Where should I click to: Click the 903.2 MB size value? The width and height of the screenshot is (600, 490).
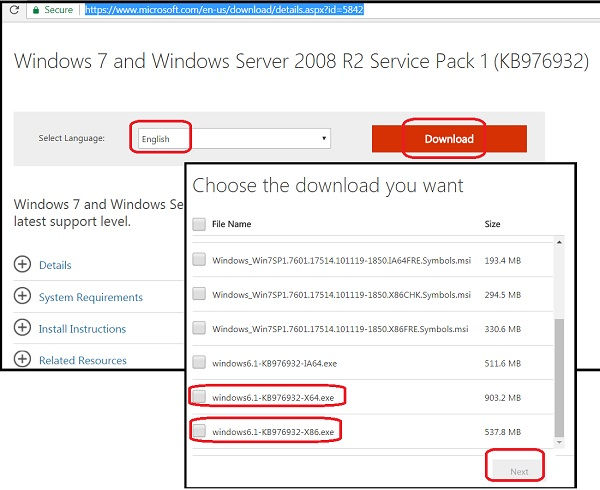(x=502, y=398)
